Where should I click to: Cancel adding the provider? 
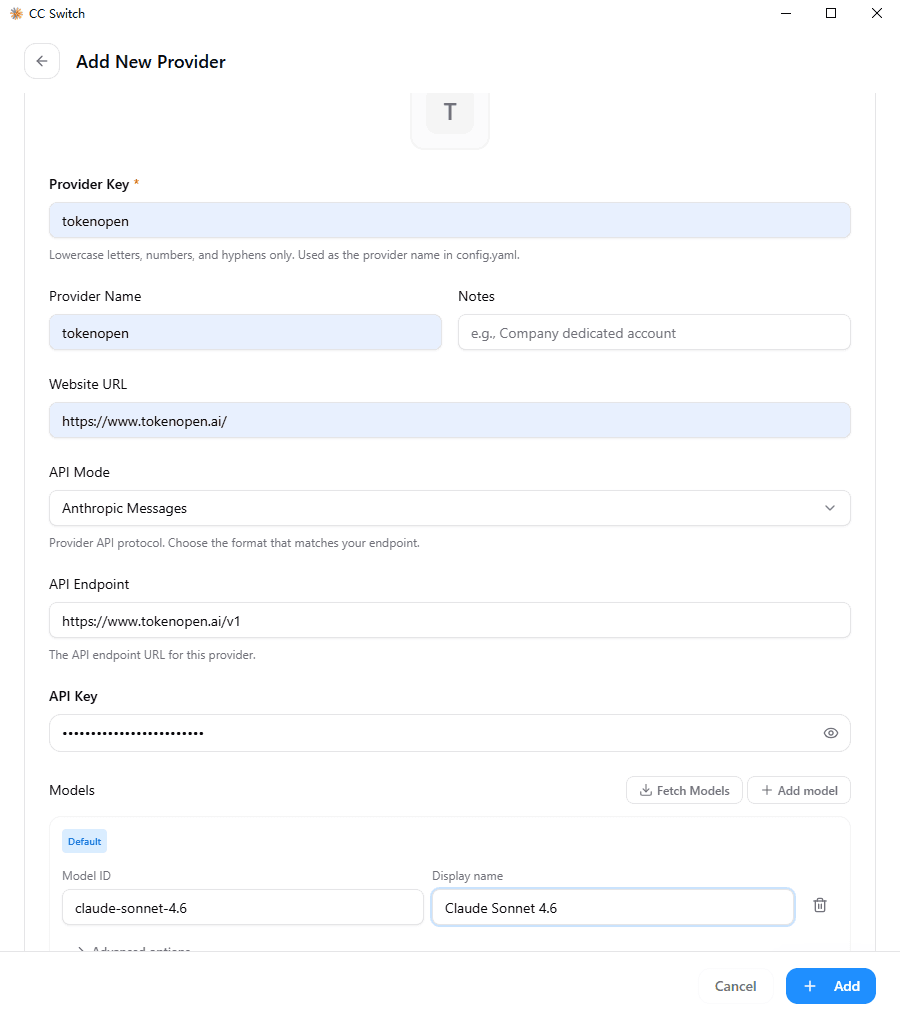click(x=735, y=986)
